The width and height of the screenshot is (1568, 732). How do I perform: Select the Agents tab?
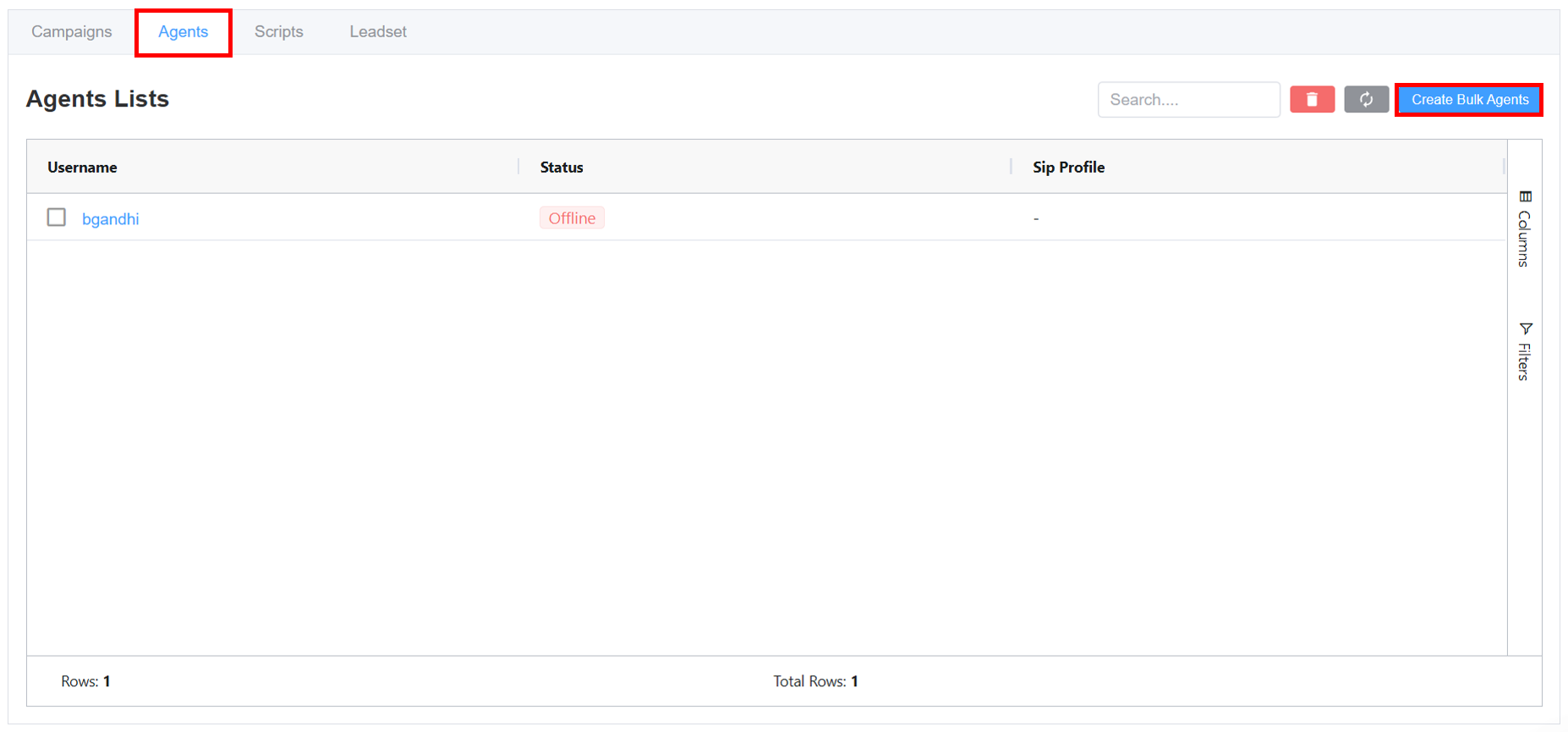183,32
